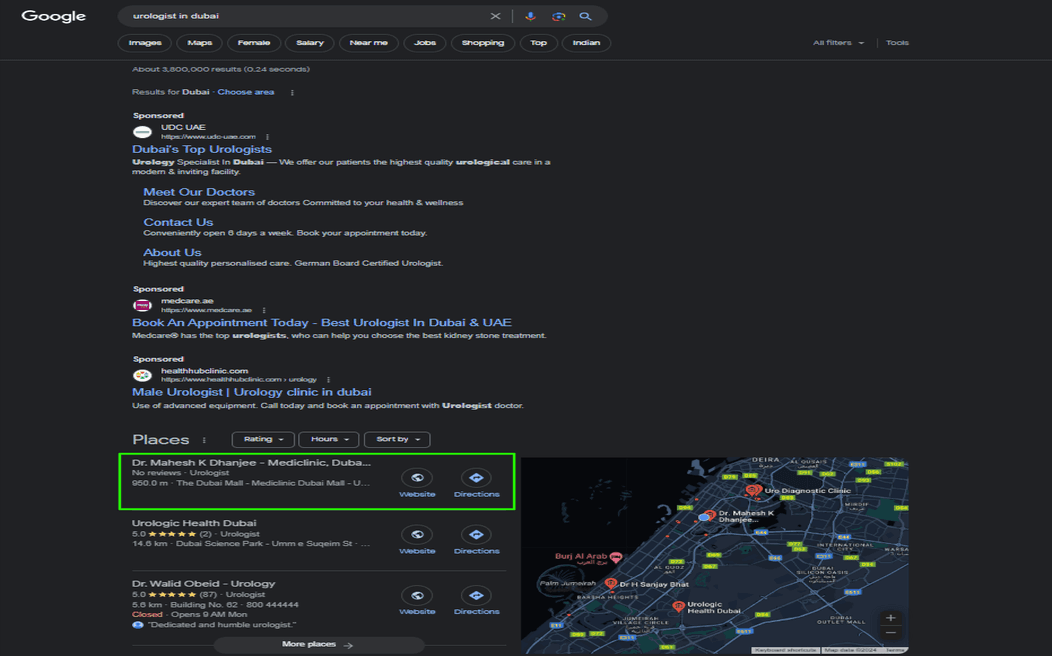
Task: Expand the Rating filter dropdown
Action: 263,439
